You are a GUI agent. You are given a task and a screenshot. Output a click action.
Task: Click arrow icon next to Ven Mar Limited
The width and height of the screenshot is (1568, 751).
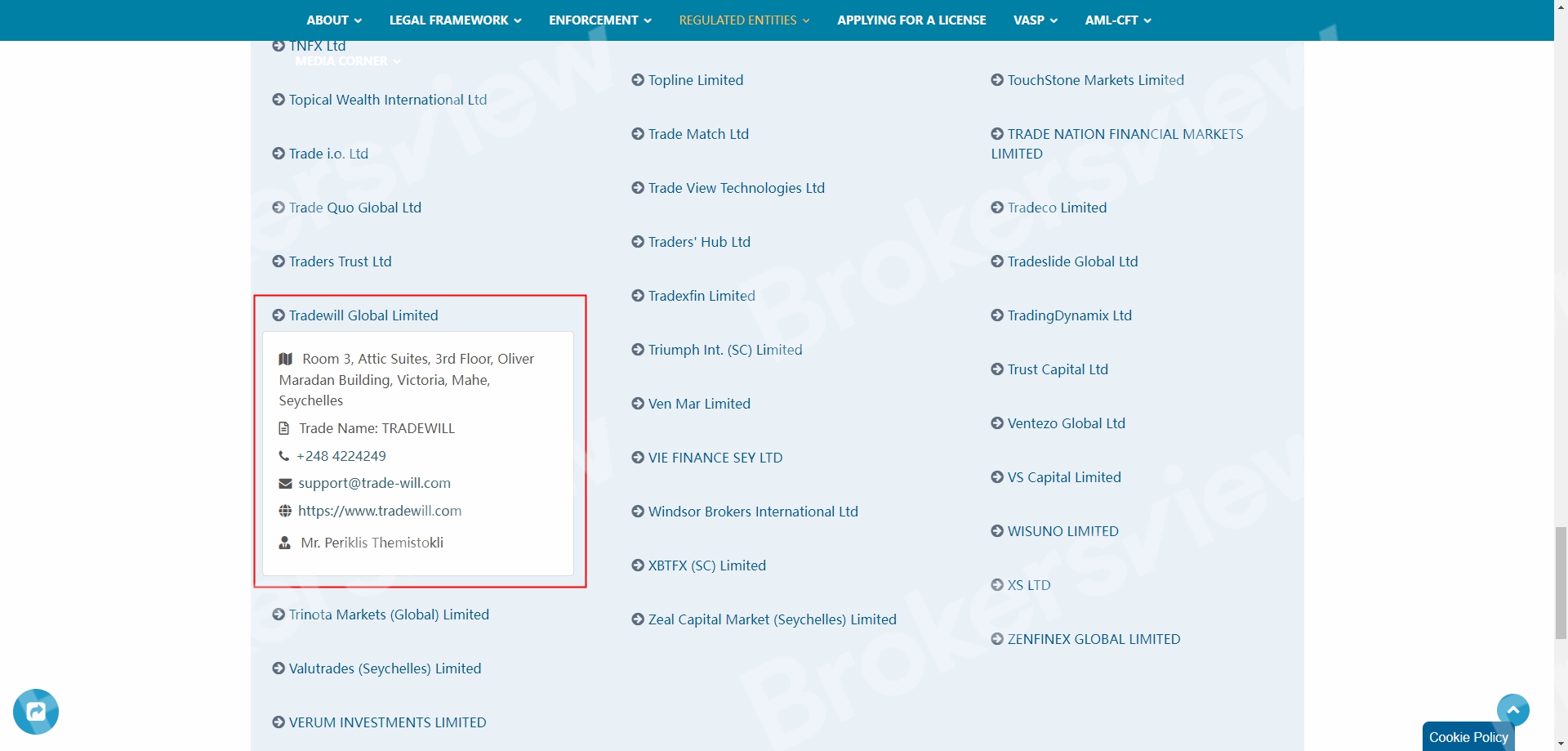click(638, 404)
